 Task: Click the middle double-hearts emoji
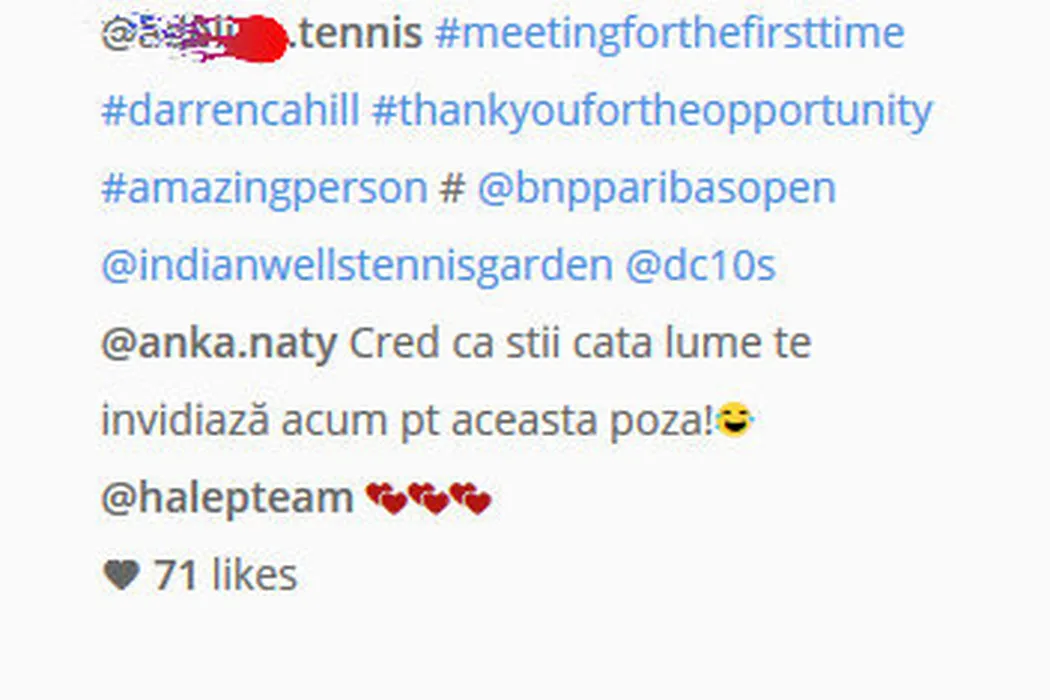(x=429, y=498)
